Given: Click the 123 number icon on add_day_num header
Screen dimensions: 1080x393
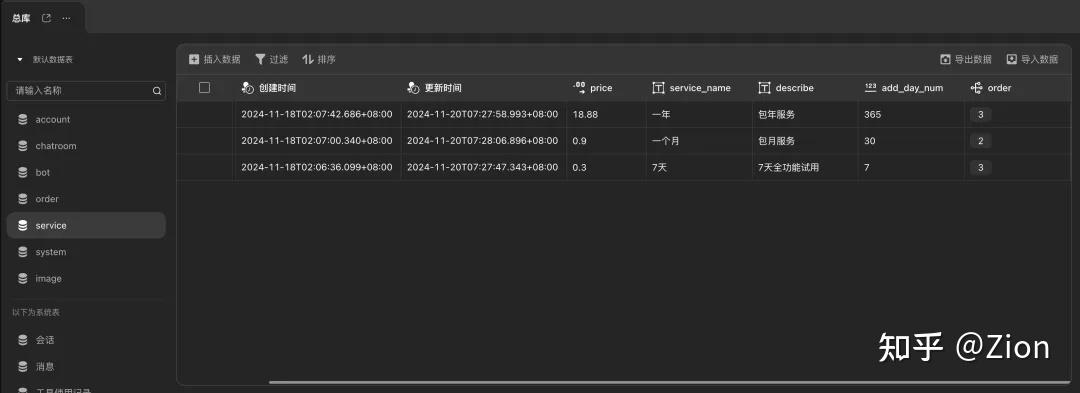Looking at the screenshot, I should pyautogui.click(x=871, y=87).
